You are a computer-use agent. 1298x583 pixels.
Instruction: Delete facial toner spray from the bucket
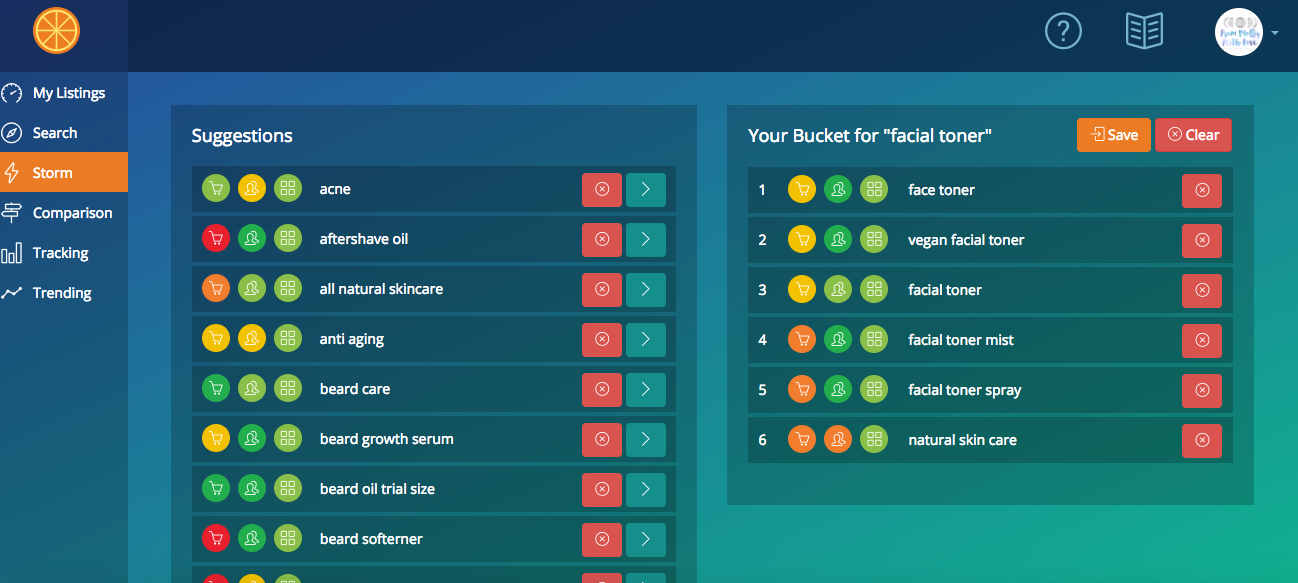1201,390
